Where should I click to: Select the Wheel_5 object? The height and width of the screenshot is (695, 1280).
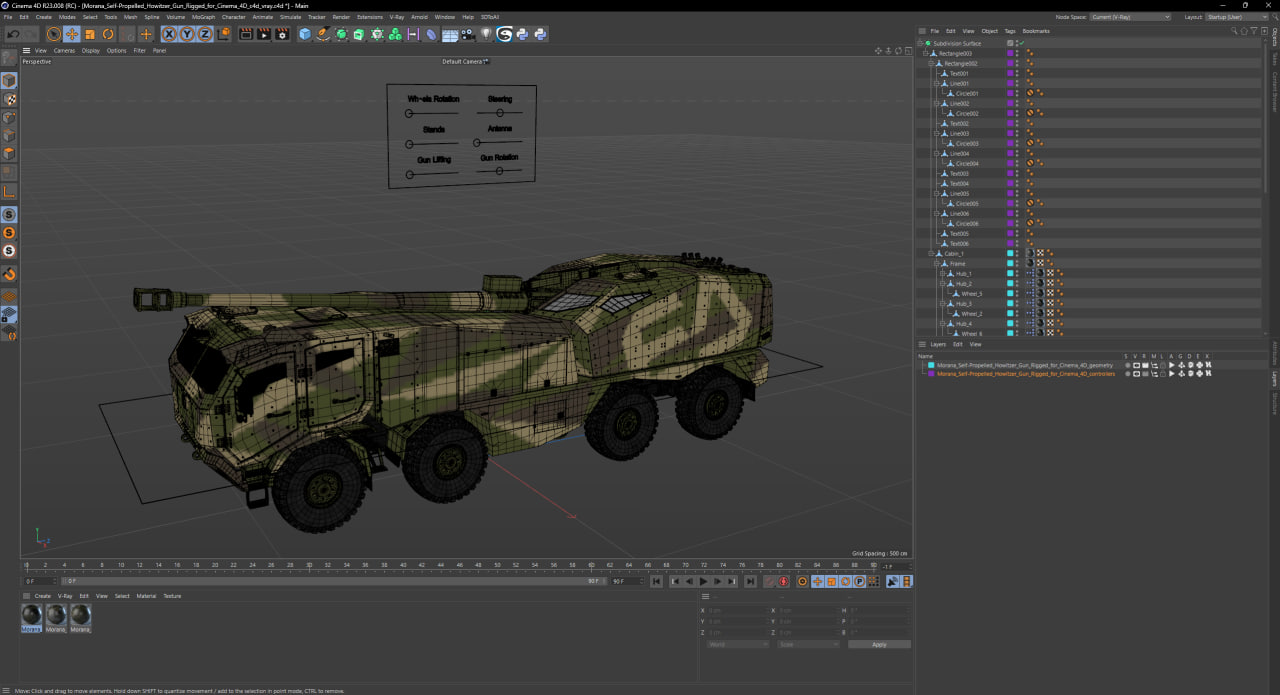pos(971,293)
